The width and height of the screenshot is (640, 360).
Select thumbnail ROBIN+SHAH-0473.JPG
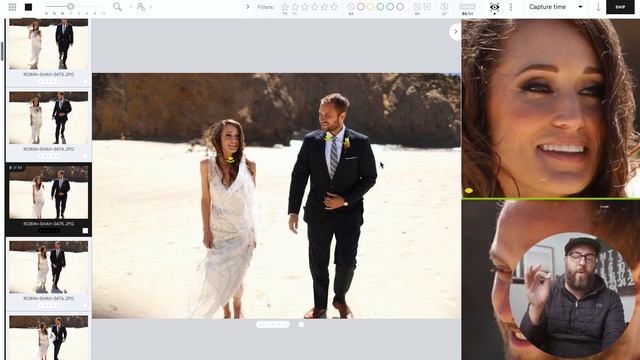coord(49,44)
